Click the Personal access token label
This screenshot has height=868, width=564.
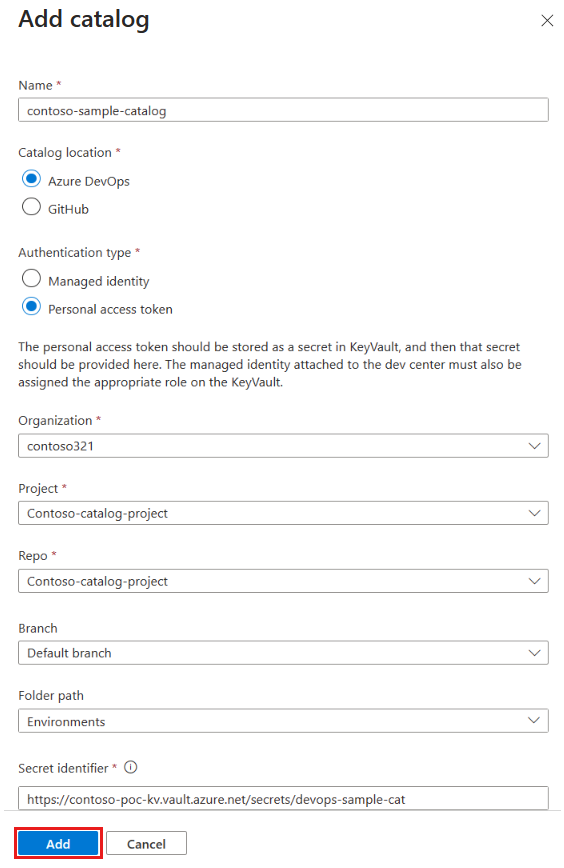110,309
